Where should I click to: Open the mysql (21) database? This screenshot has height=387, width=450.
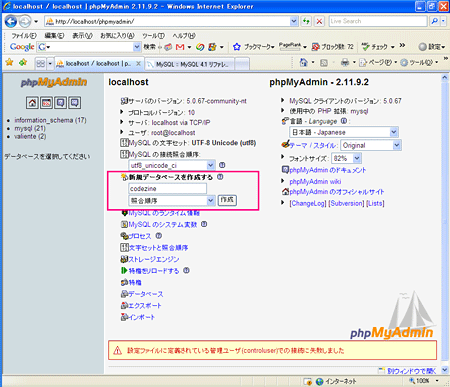[x=30, y=128]
